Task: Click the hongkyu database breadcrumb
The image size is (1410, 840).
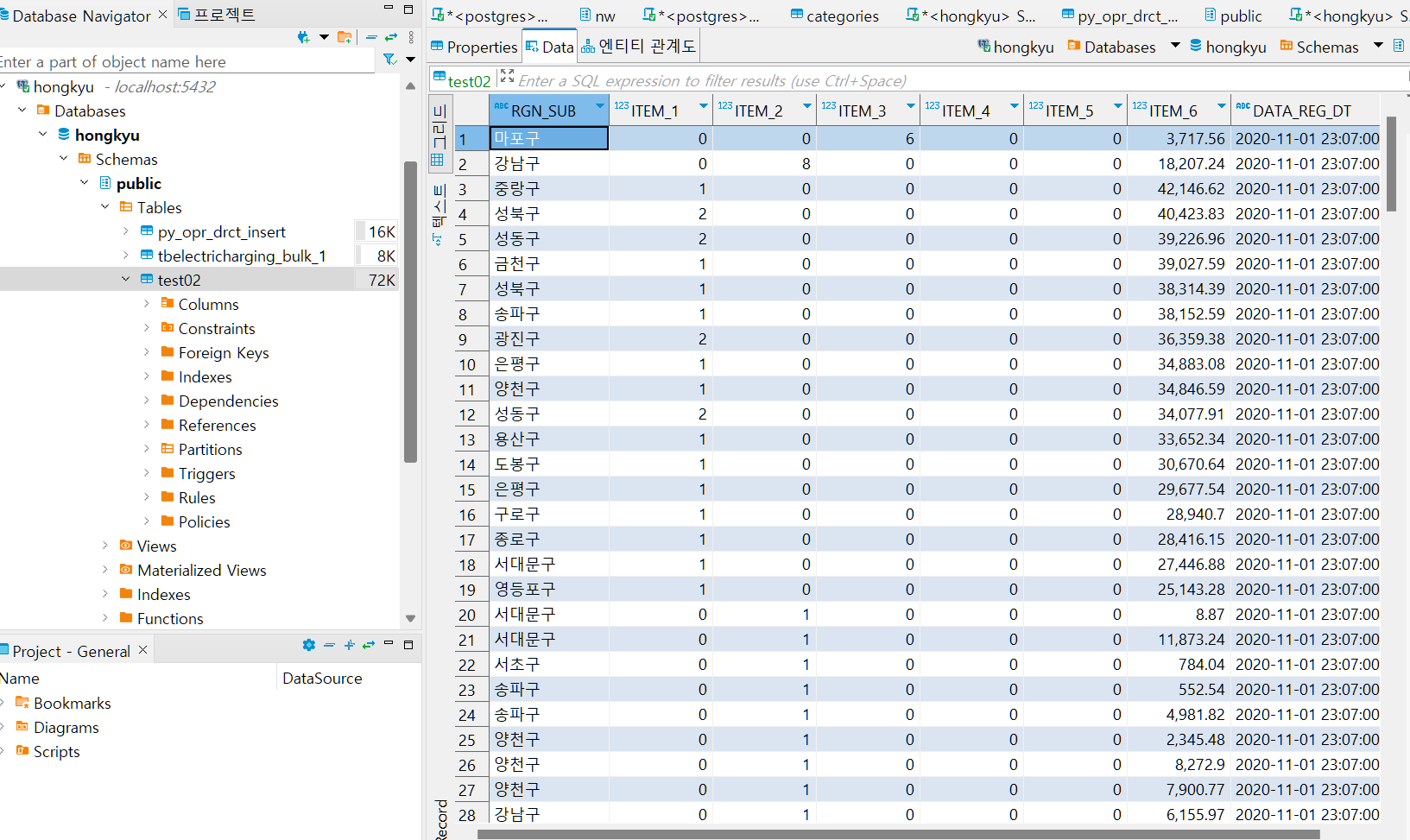Action: [1228, 47]
